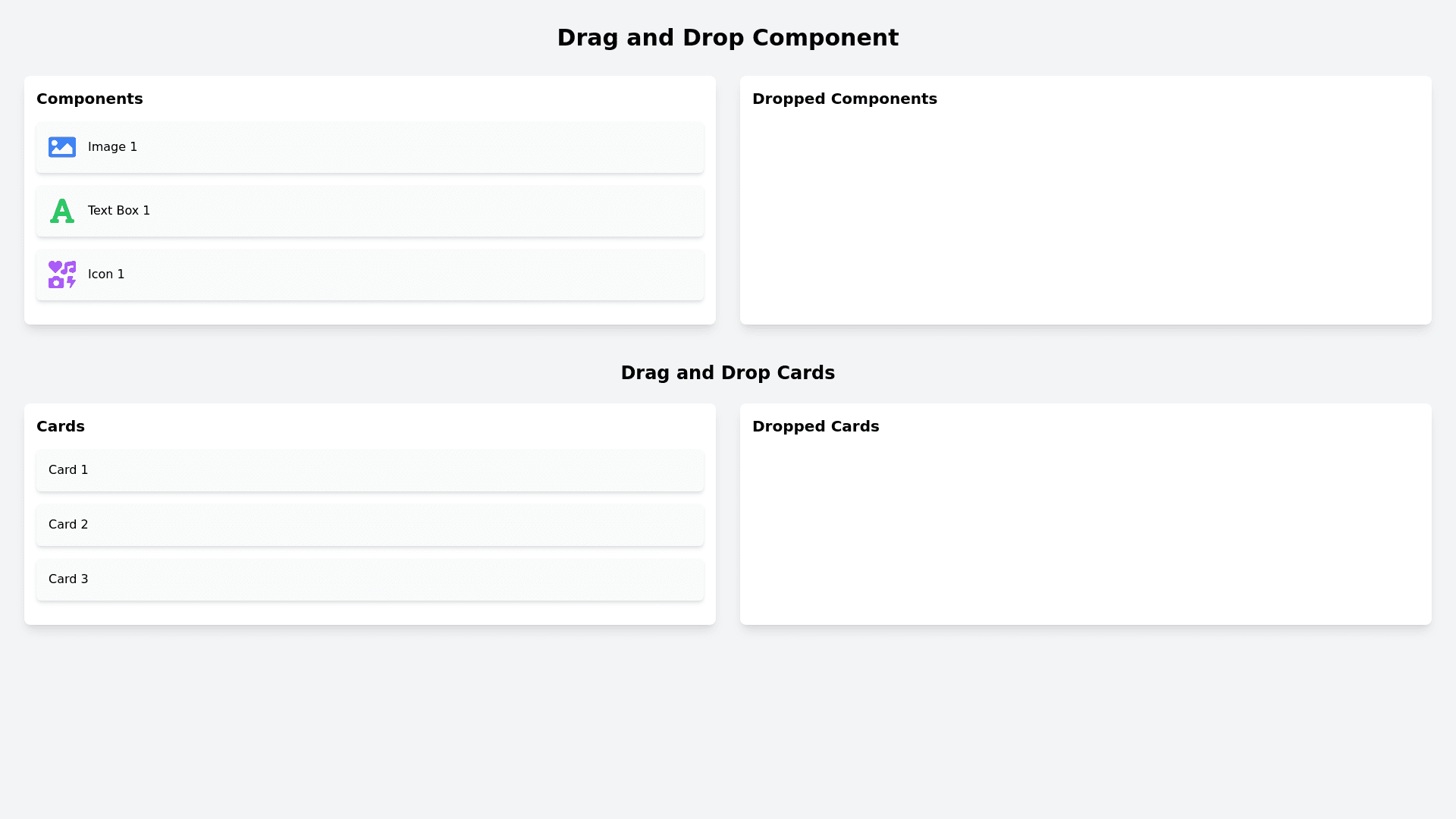Click blank space right of Image 1 label
Image resolution: width=1456 pixels, height=819 pixels.
click(x=417, y=147)
